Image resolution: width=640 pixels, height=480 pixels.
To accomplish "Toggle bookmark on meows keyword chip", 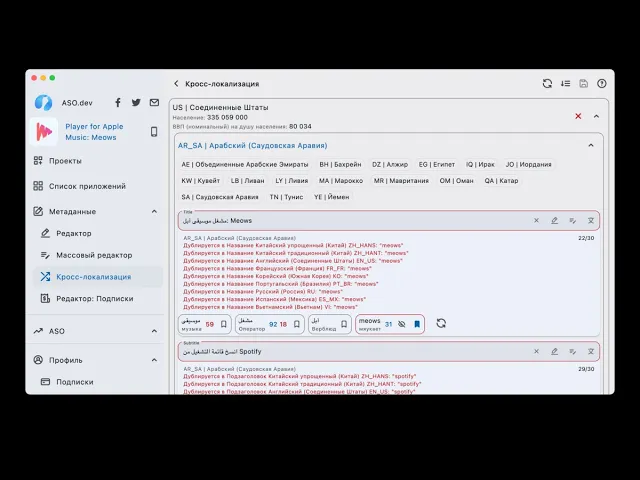I will (x=417, y=324).
